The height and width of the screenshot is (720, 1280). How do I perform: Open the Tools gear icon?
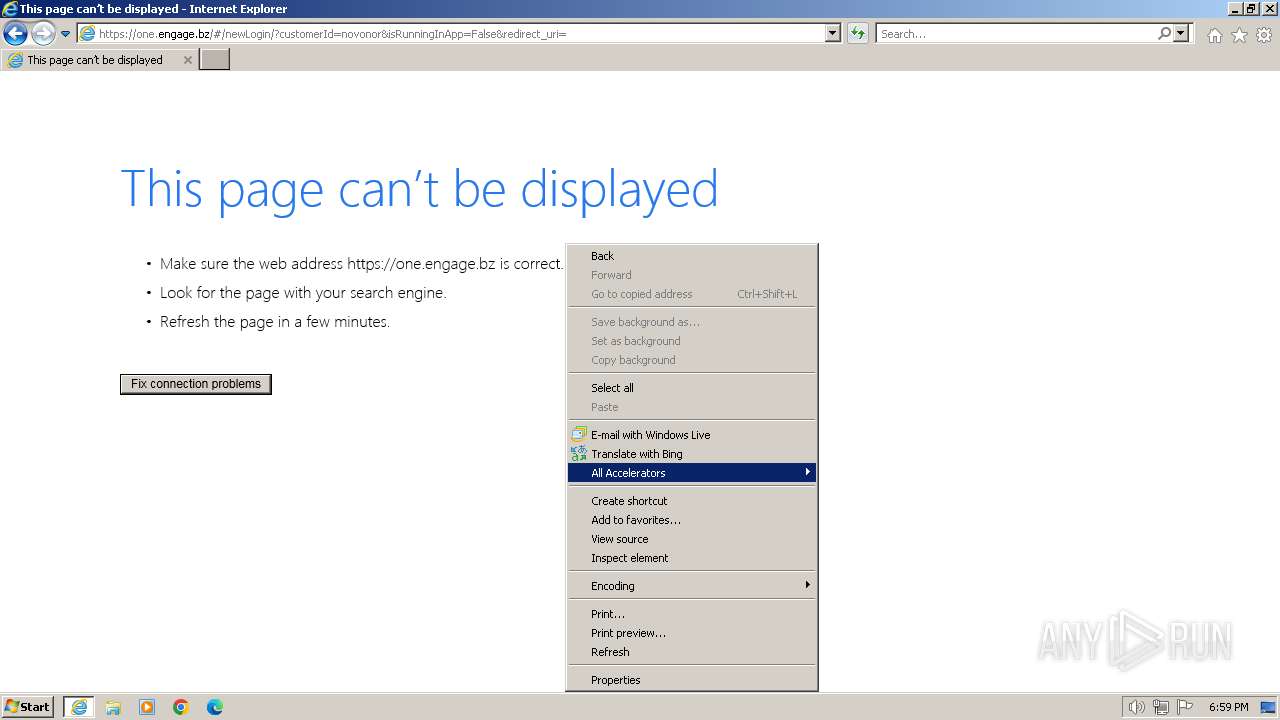coord(1264,35)
